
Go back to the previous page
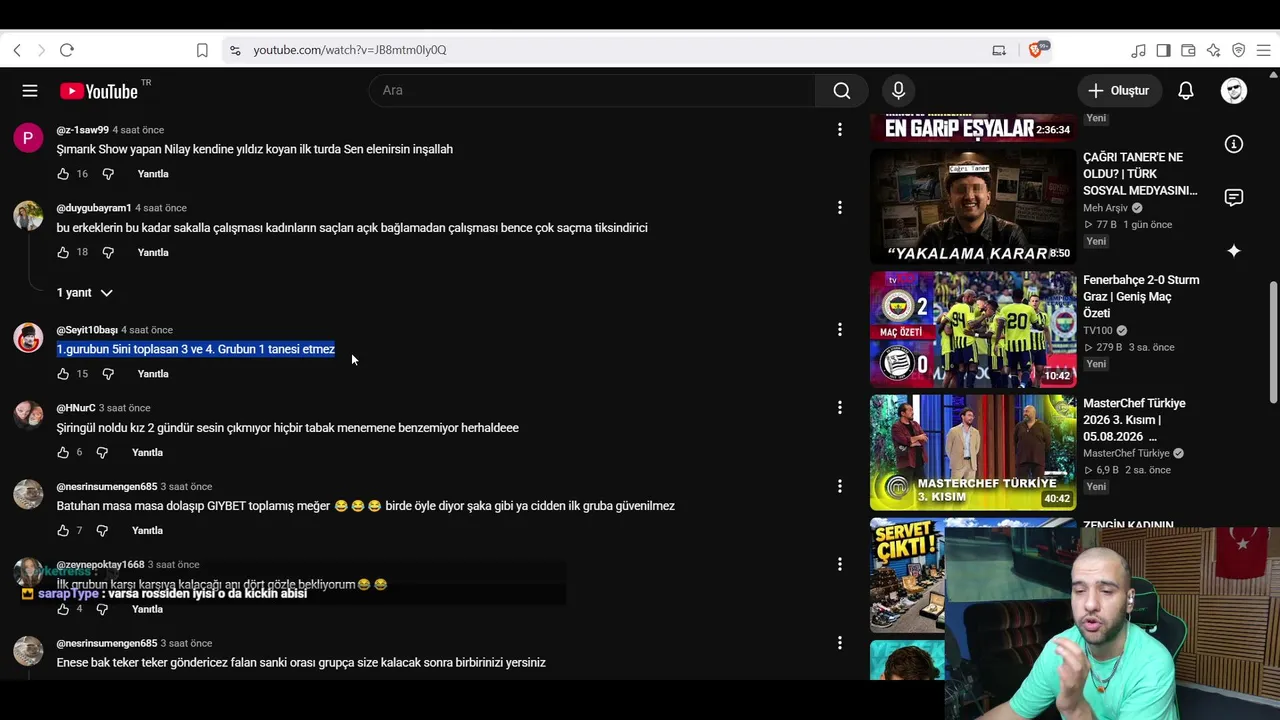click(17, 50)
